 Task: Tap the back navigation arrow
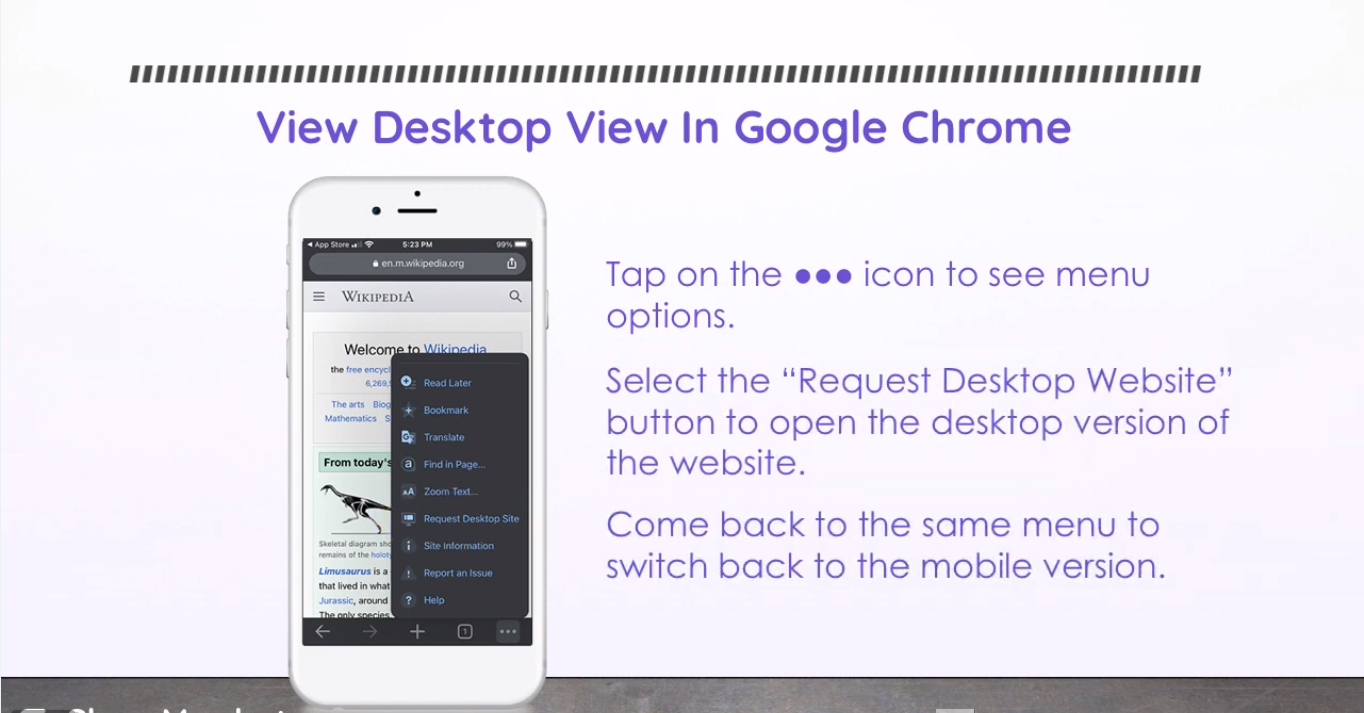coord(323,631)
